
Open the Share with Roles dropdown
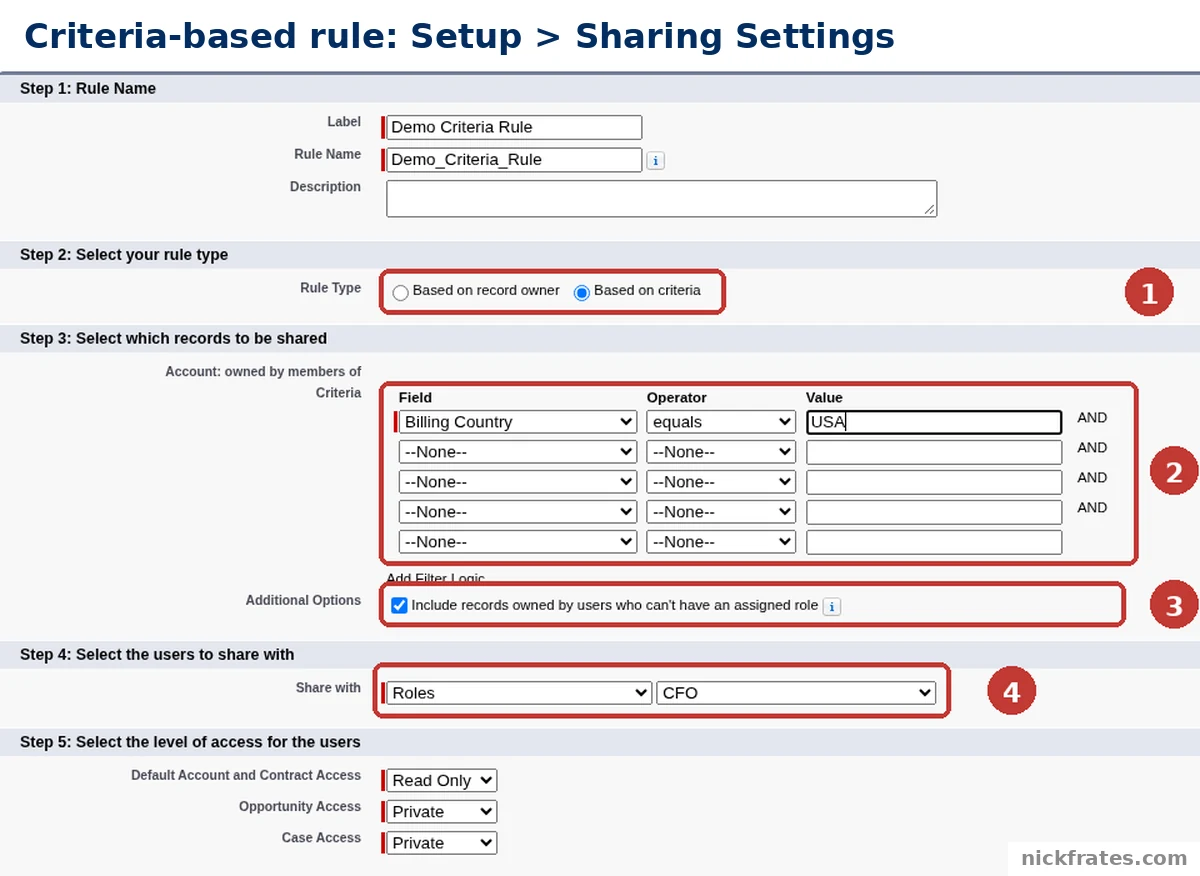pos(519,693)
